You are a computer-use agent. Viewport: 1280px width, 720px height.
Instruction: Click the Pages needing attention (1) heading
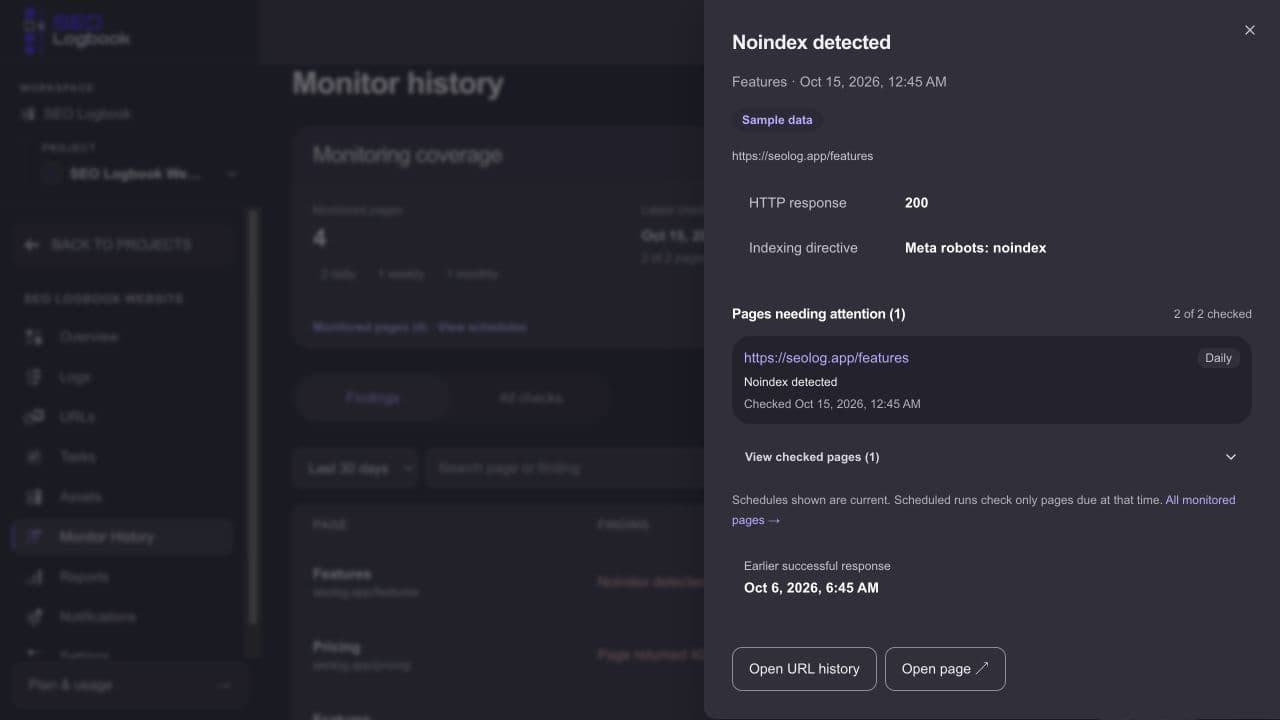click(x=818, y=314)
